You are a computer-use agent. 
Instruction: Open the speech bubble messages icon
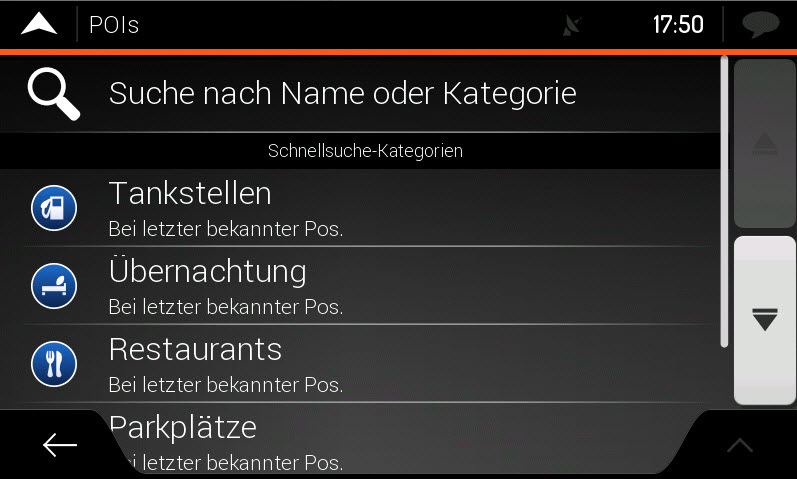[760, 25]
